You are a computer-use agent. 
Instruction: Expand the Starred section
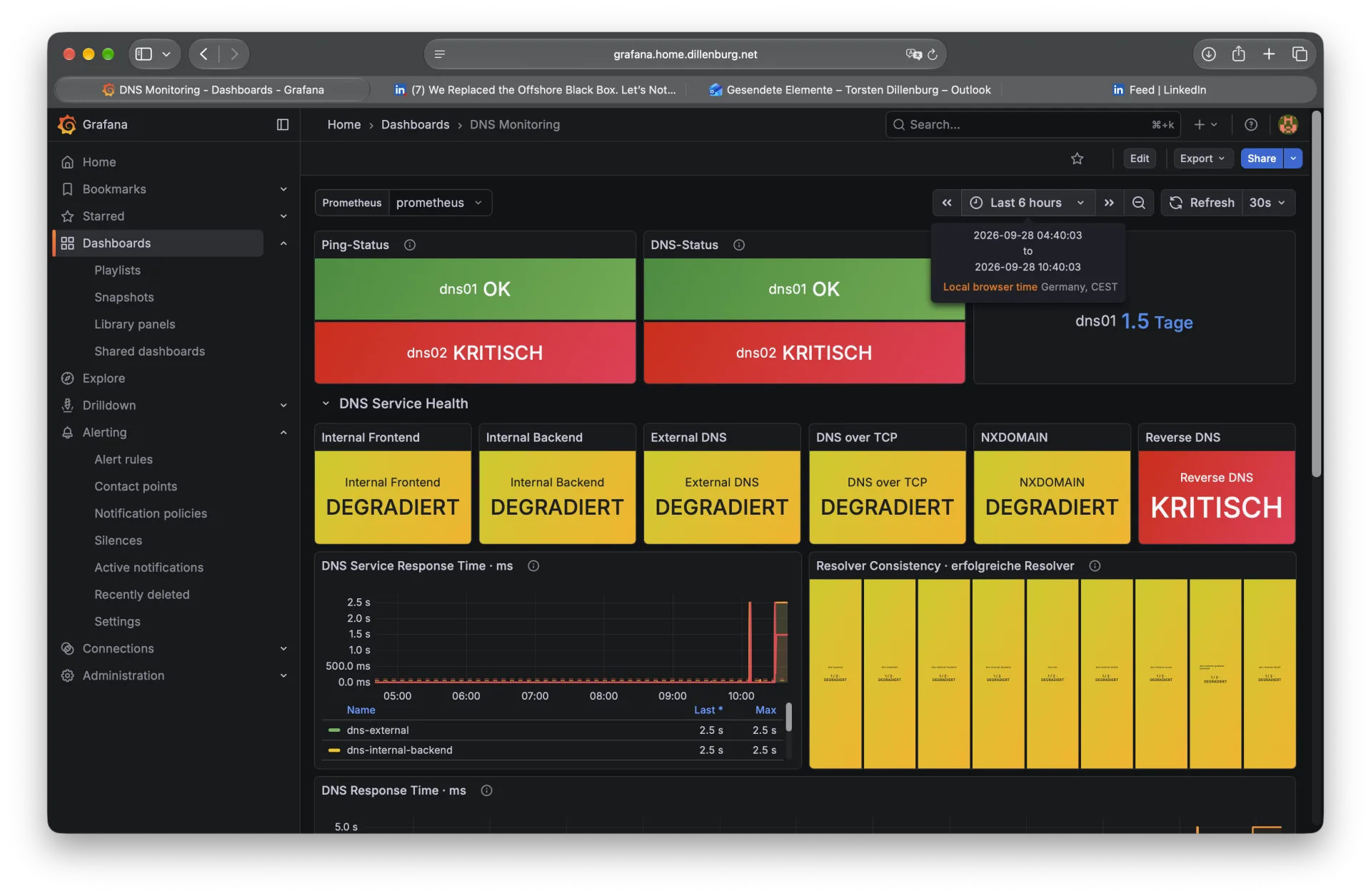[283, 216]
